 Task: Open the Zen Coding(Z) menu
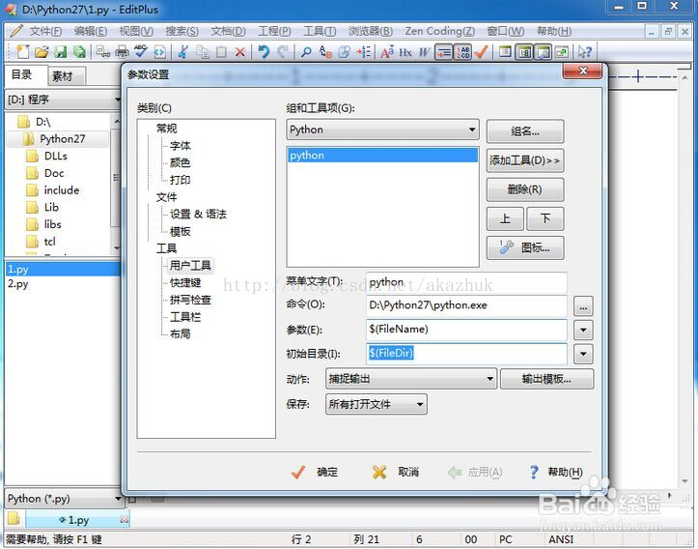point(440,31)
